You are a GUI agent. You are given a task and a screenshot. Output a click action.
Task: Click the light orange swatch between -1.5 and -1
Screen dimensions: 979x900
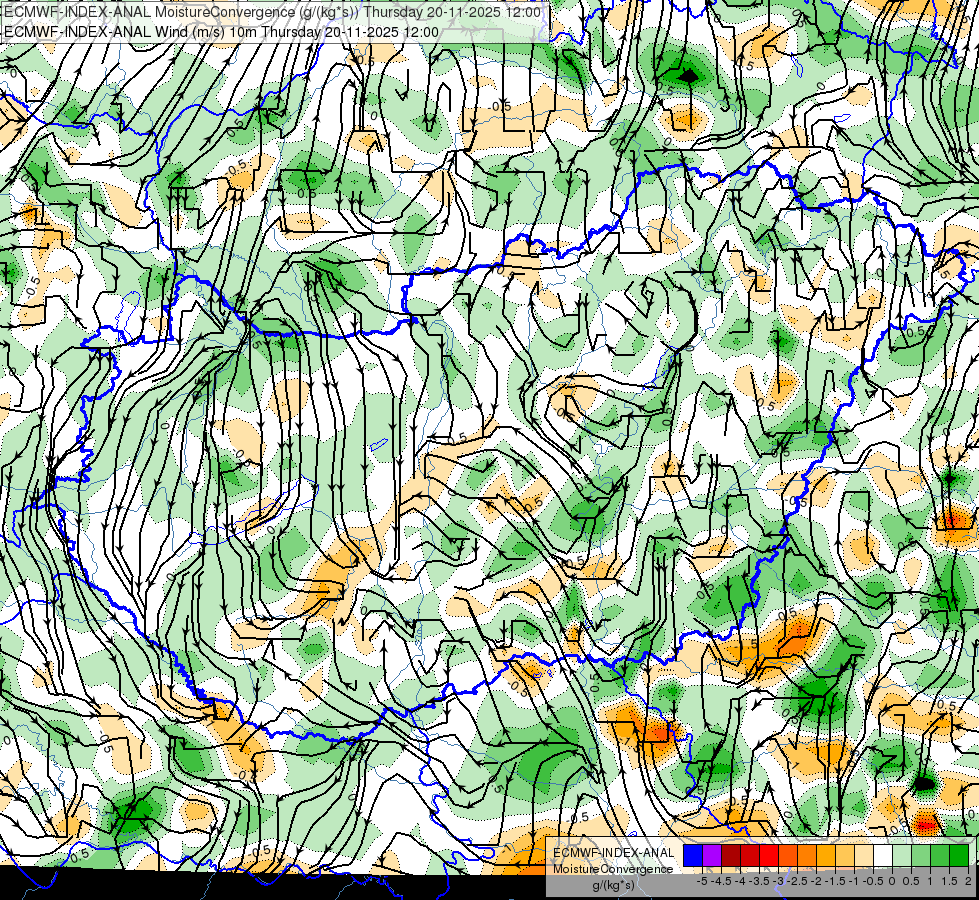[845, 856]
